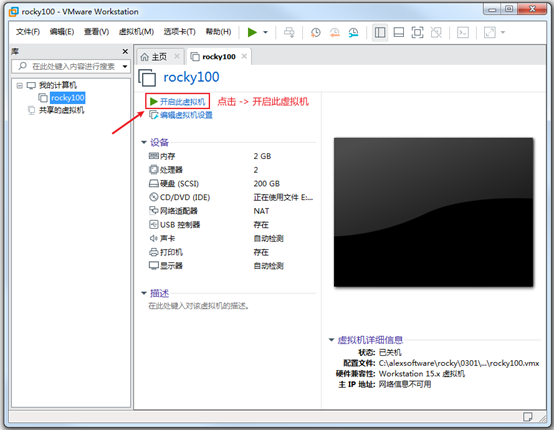Open console view toolbar icon
The height and width of the screenshot is (430, 554).
463,33
